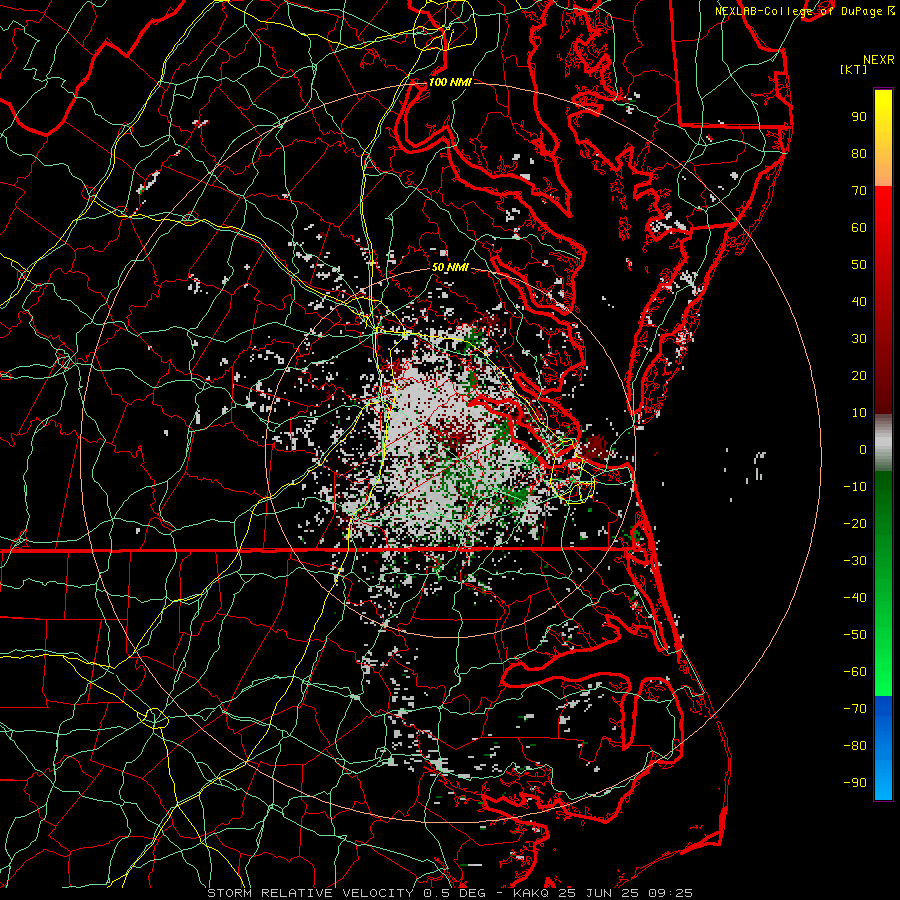Screen dimensions: 900x900
Task: Click the -60 value on velocity scale
Action: point(855,672)
